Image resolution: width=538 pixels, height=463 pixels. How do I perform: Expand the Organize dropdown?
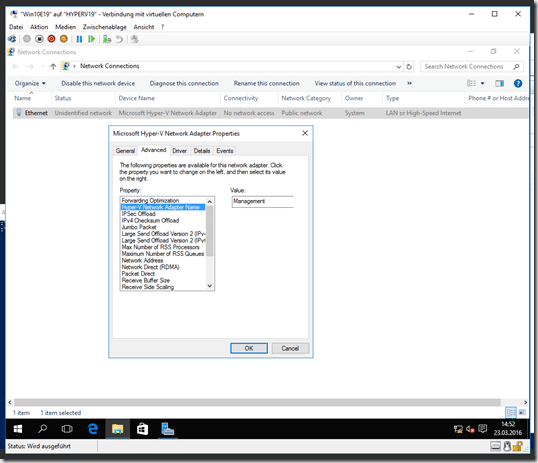click(30, 83)
